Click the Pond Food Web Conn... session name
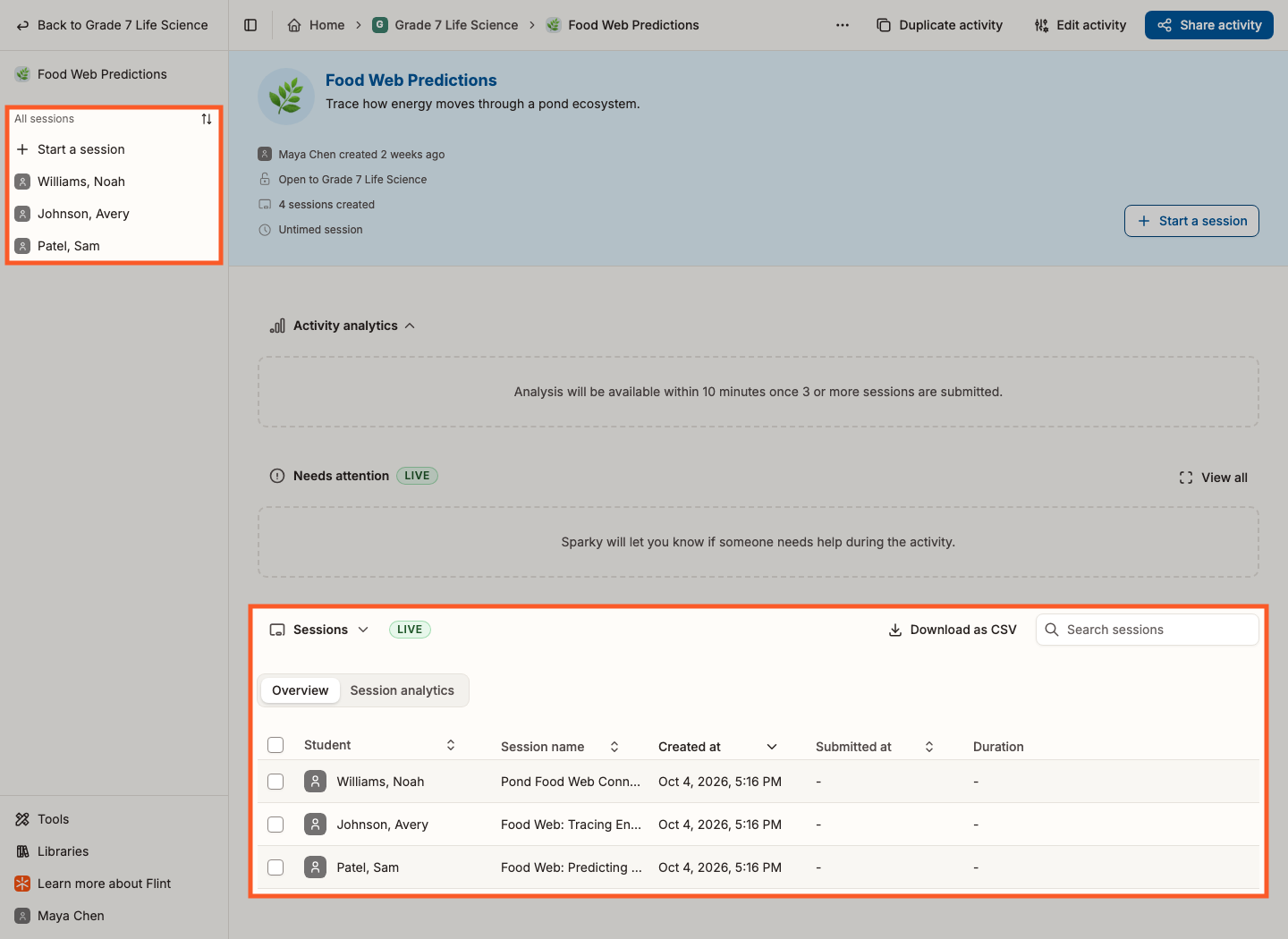 [571, 782]
